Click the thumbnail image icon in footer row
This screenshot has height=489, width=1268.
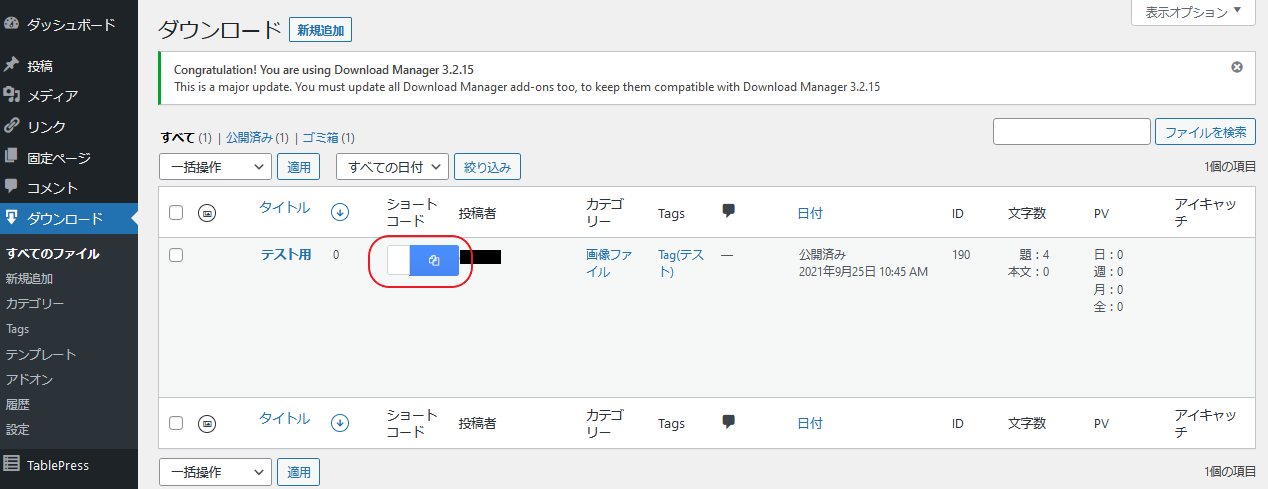pyautogui.click(x=207, y=423)
